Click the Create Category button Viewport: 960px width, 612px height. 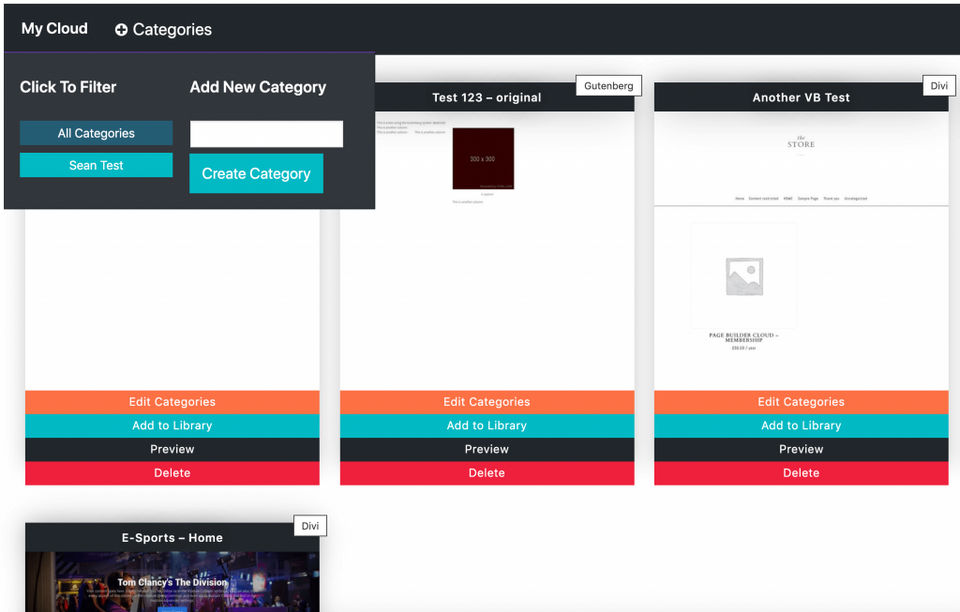click(x=256, y=174)
